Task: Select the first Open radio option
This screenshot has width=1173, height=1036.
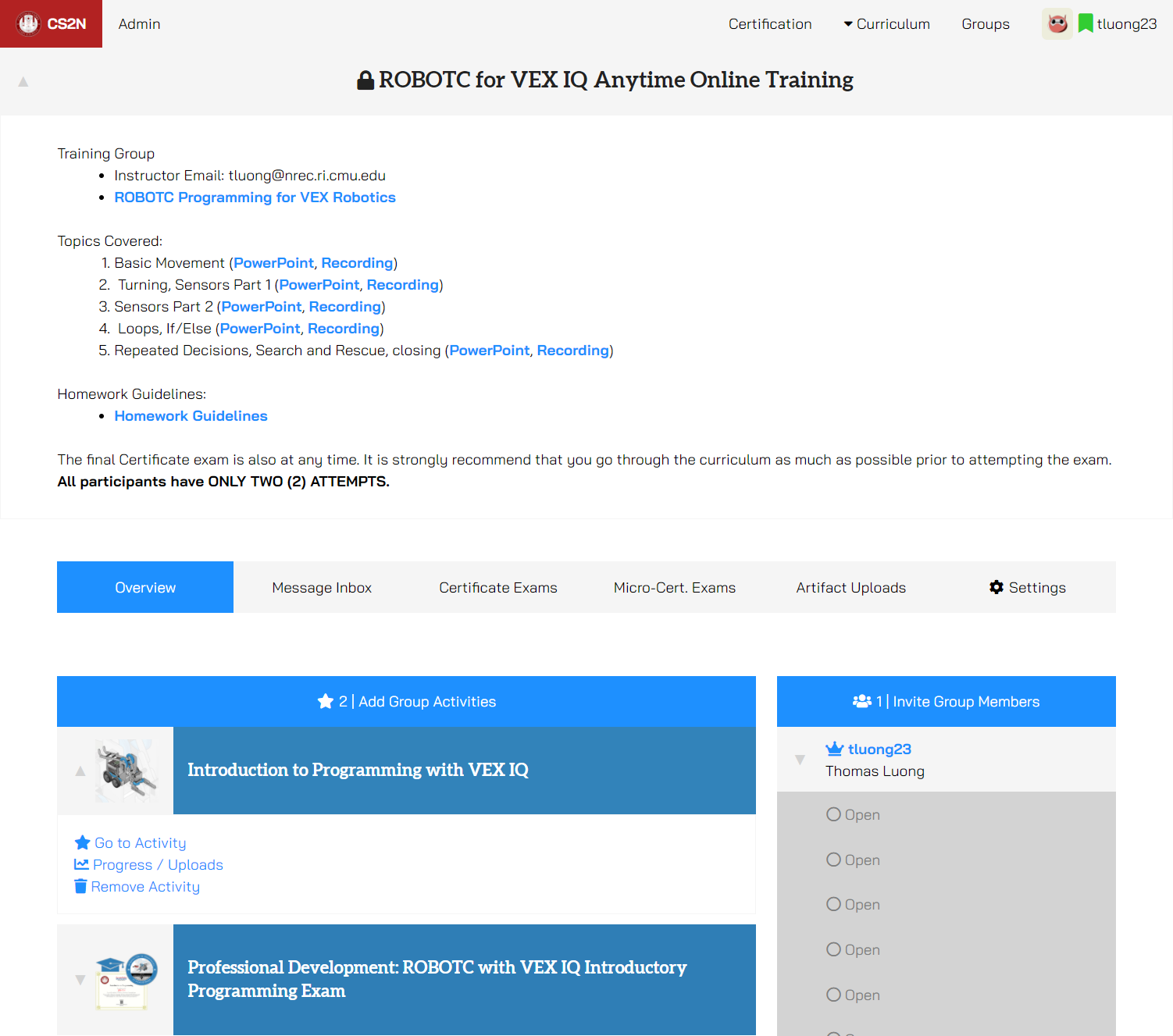Action: [834, 814]
